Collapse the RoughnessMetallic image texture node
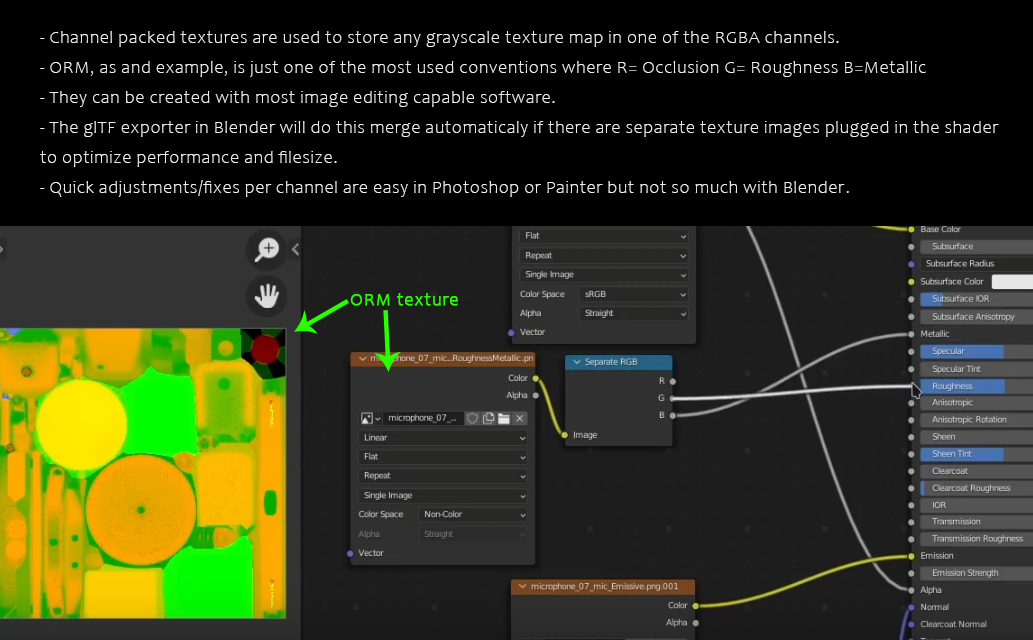 coord(362,359)
